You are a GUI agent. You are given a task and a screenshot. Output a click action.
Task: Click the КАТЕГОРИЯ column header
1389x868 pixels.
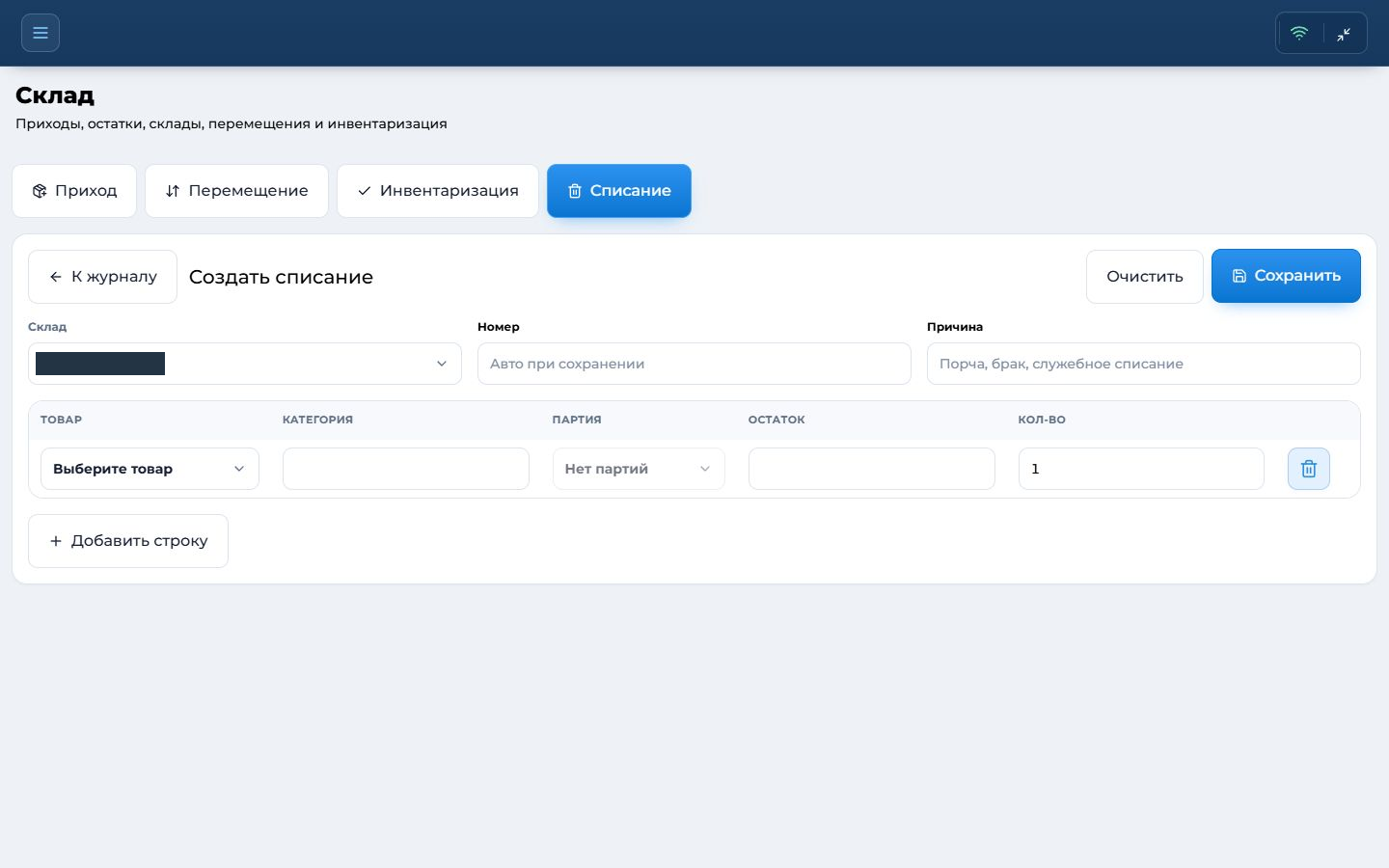[x=317, y=420]
